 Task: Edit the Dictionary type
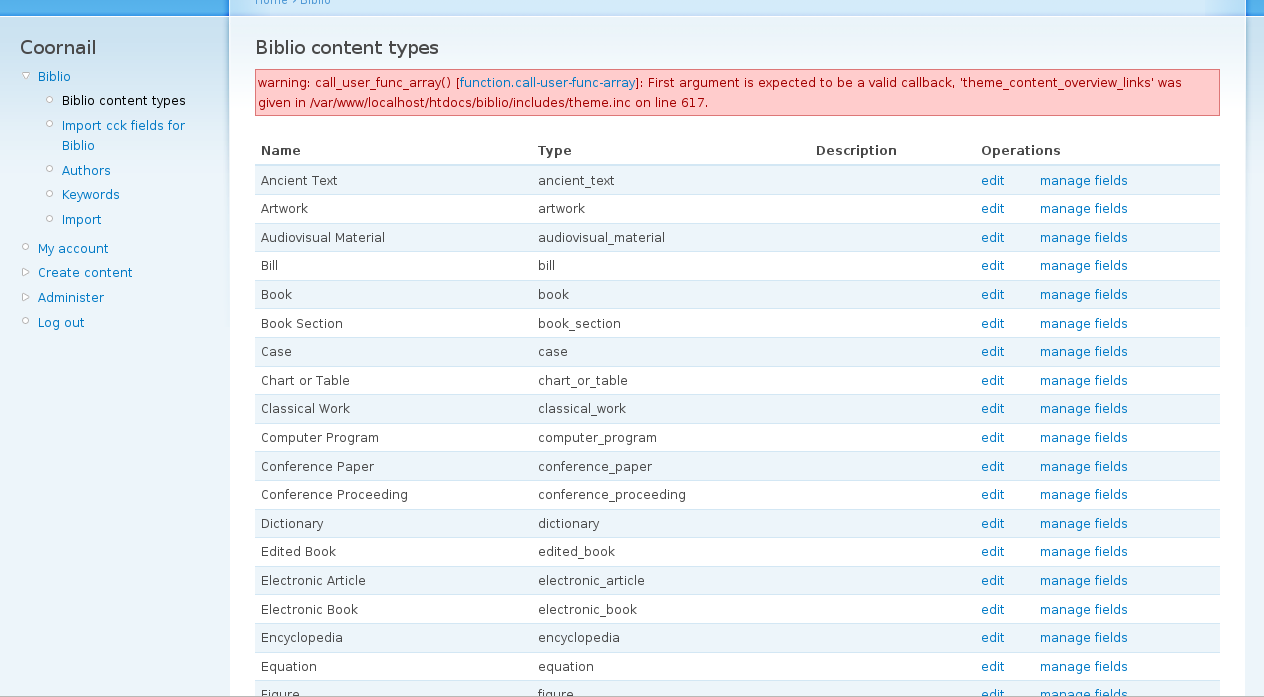(x=992, y=524)
